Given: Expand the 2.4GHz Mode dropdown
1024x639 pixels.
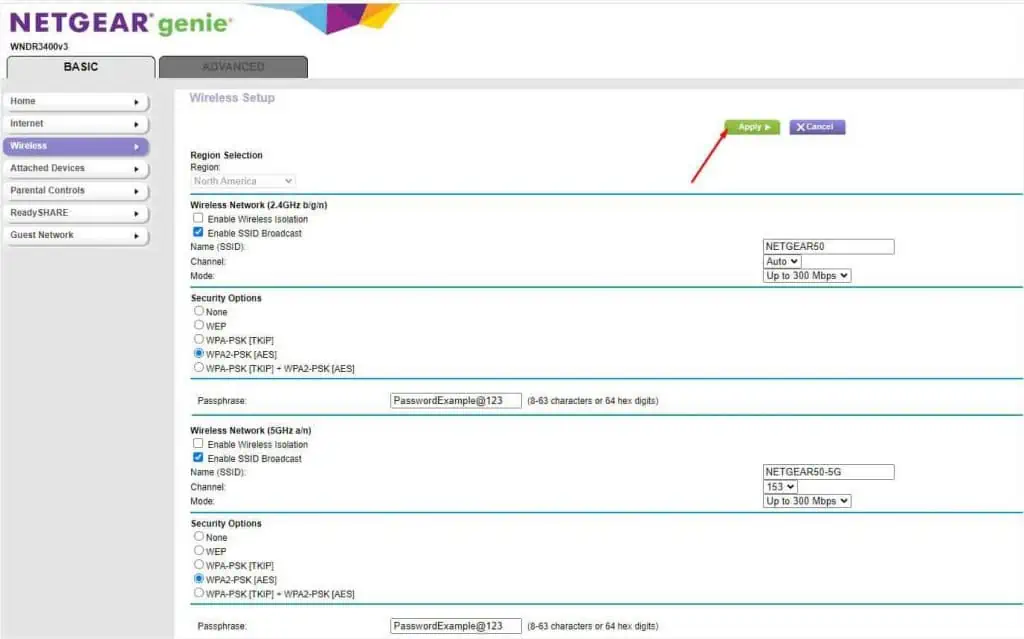Looking at the screenshot, I should [x=807, y=276].
